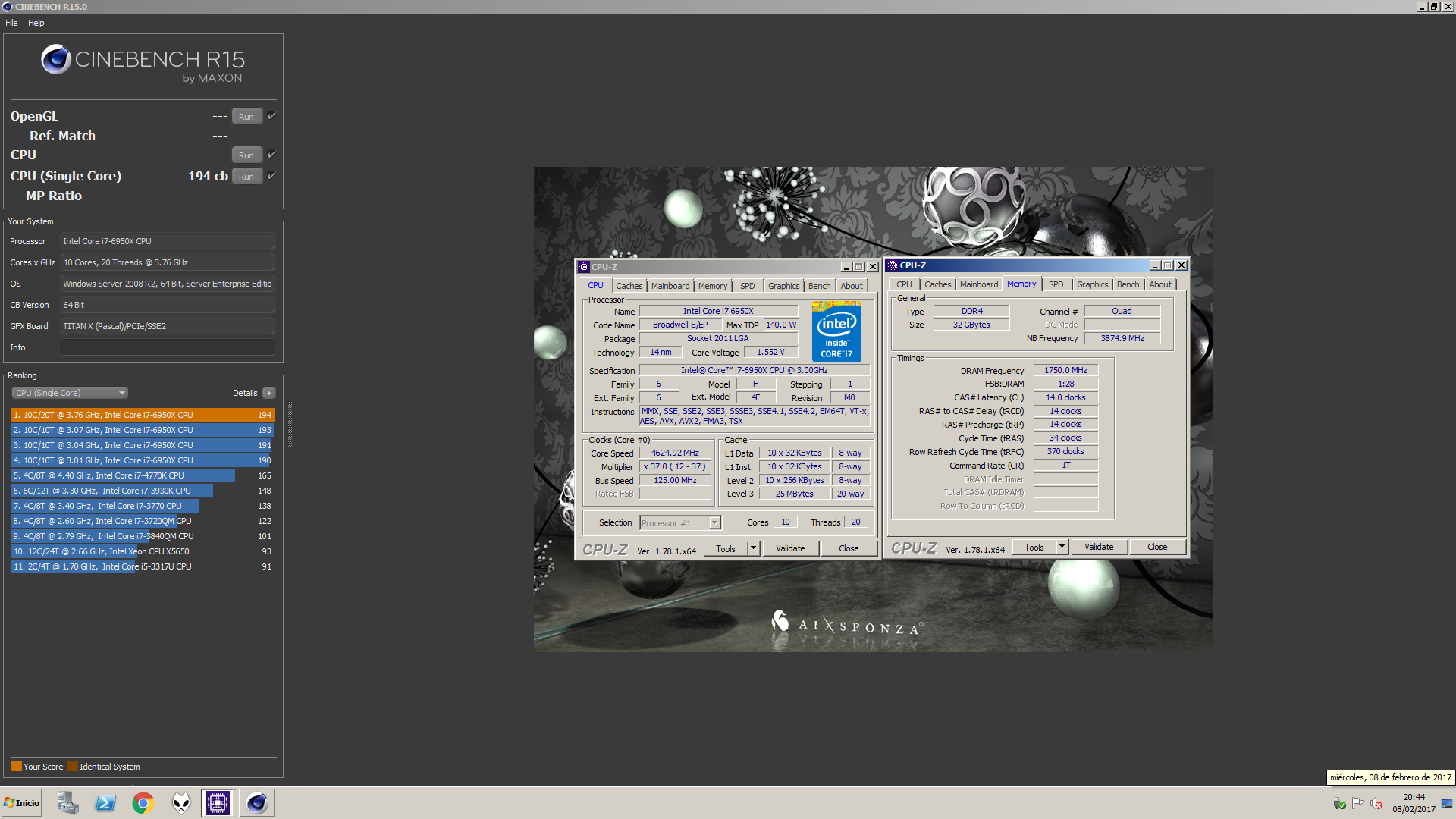Click the Intel Core i7 logo in CPU-Z

click(x=836, y=331)
